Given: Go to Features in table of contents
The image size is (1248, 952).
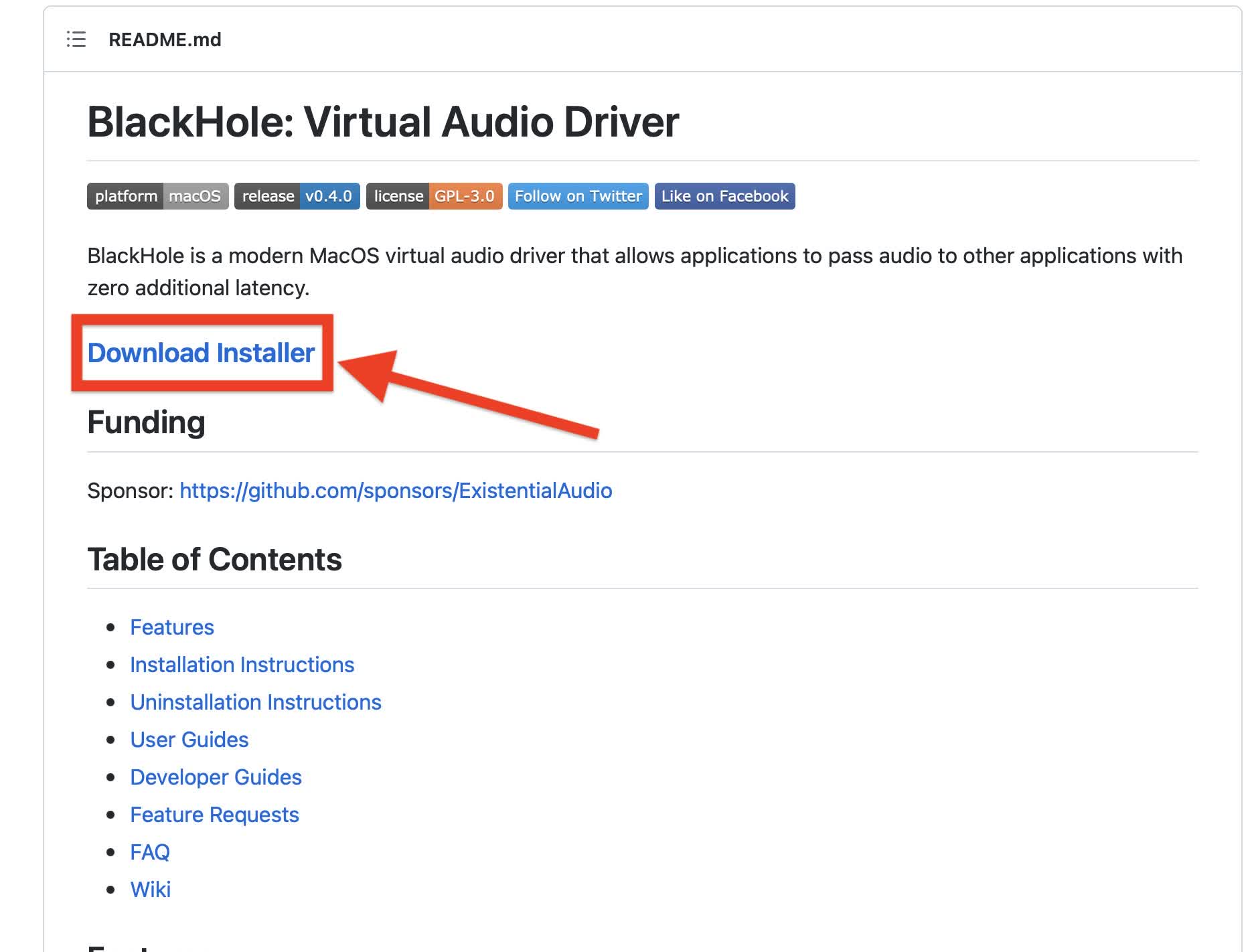Looking at the screenshot, I should coord(172,627).
